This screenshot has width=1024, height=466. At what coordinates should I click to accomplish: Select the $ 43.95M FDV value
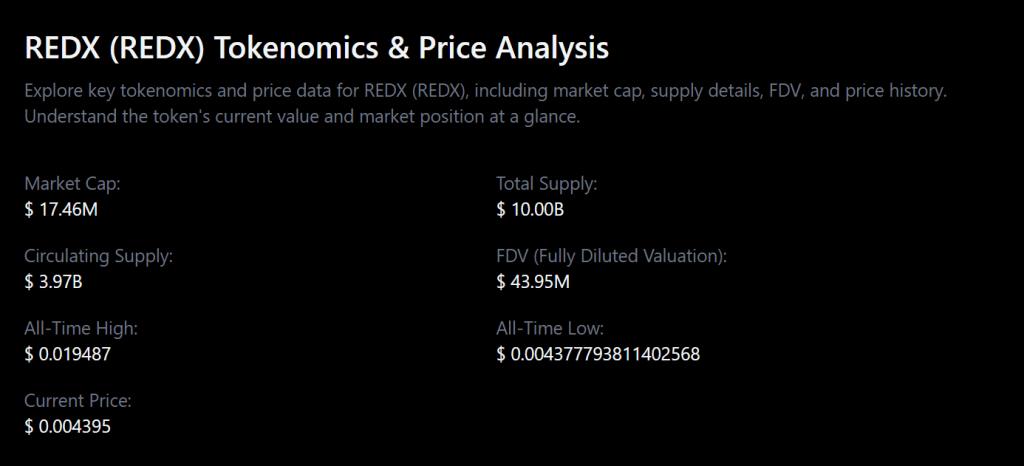533,281
